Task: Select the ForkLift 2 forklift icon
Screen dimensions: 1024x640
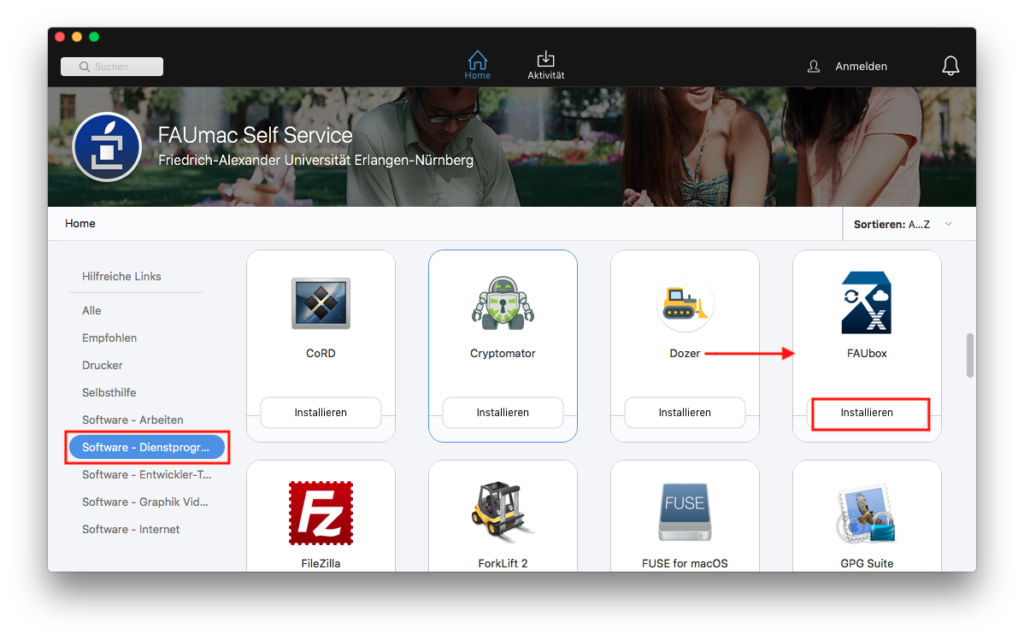Action: point(502,512)
